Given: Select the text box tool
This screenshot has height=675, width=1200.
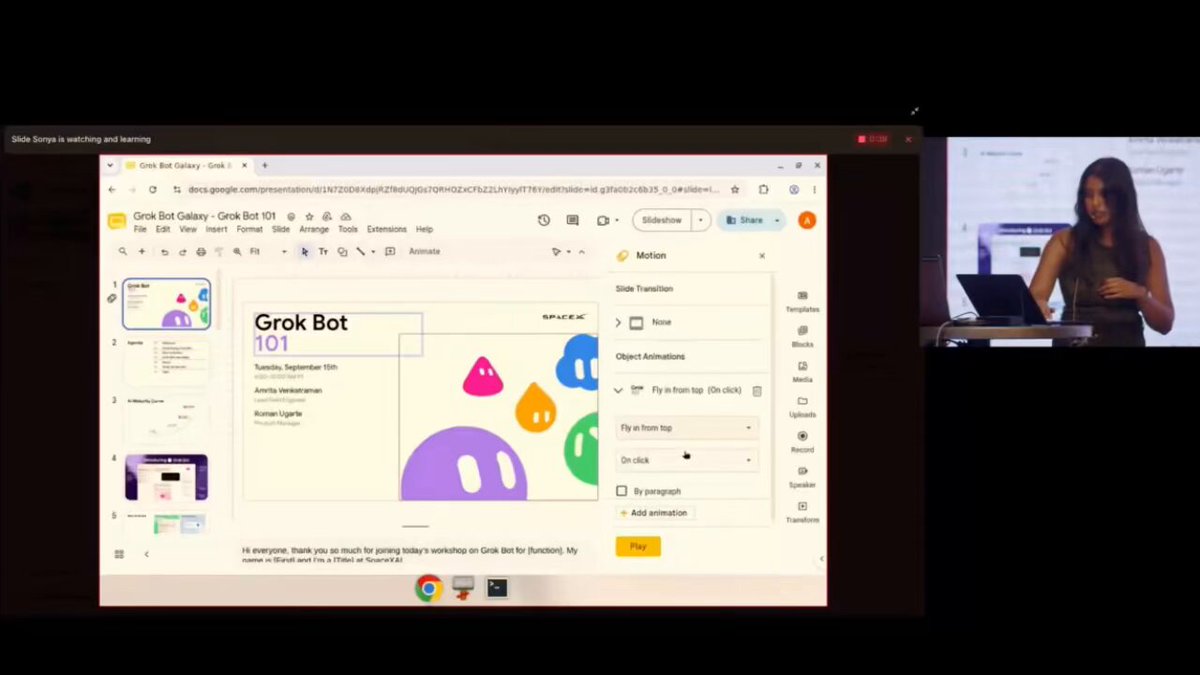Looking at the screenshot, I should [x=323, y=252].
